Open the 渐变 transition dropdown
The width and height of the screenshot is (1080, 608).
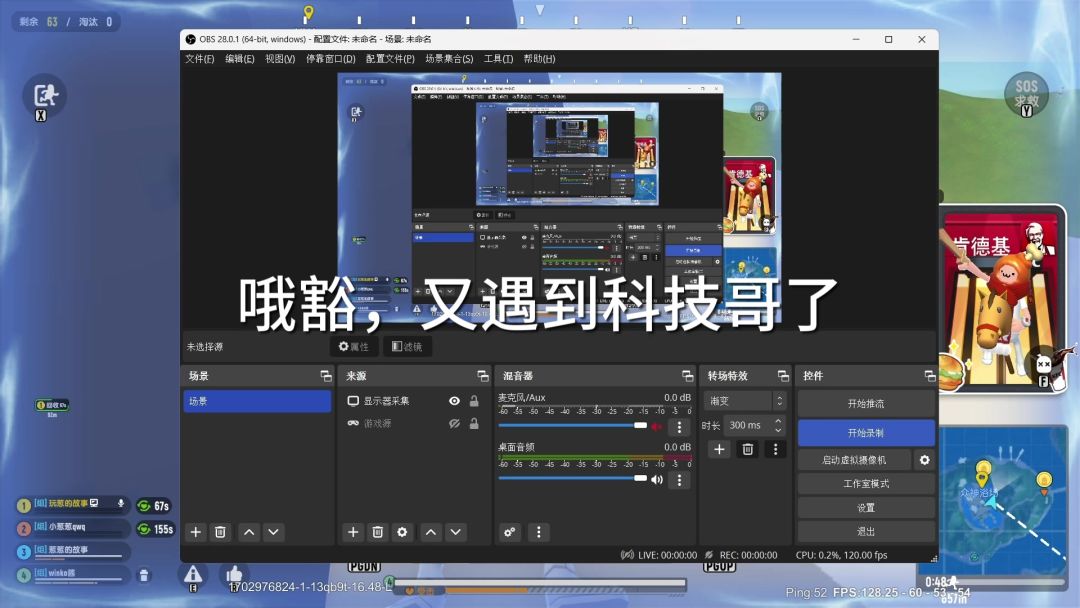pos(745,401)
